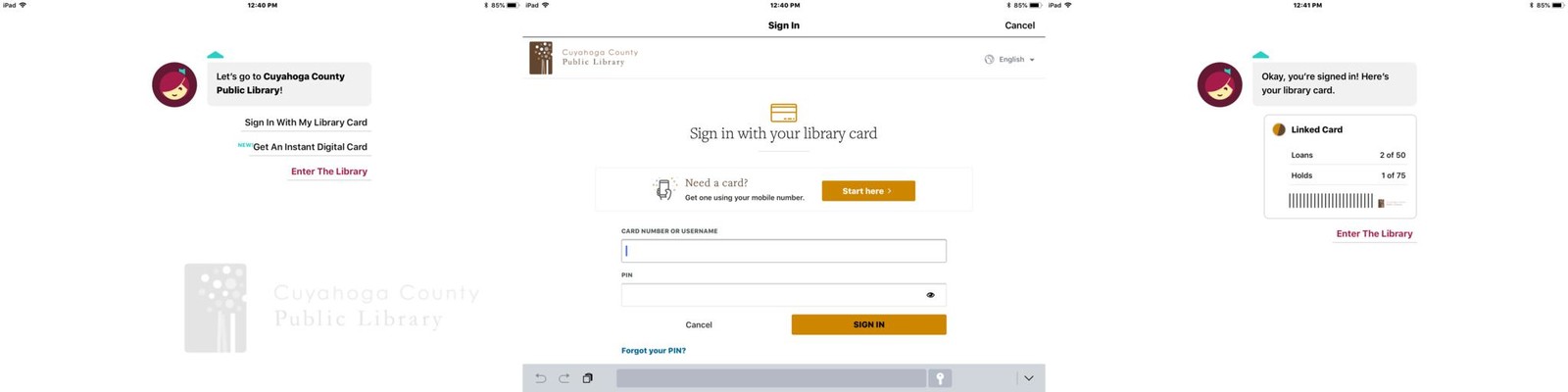Image resolution: width=1568 pixels, height=392 pixels.
Task: Click the globe icon next to English
Action: click(989, 60)
